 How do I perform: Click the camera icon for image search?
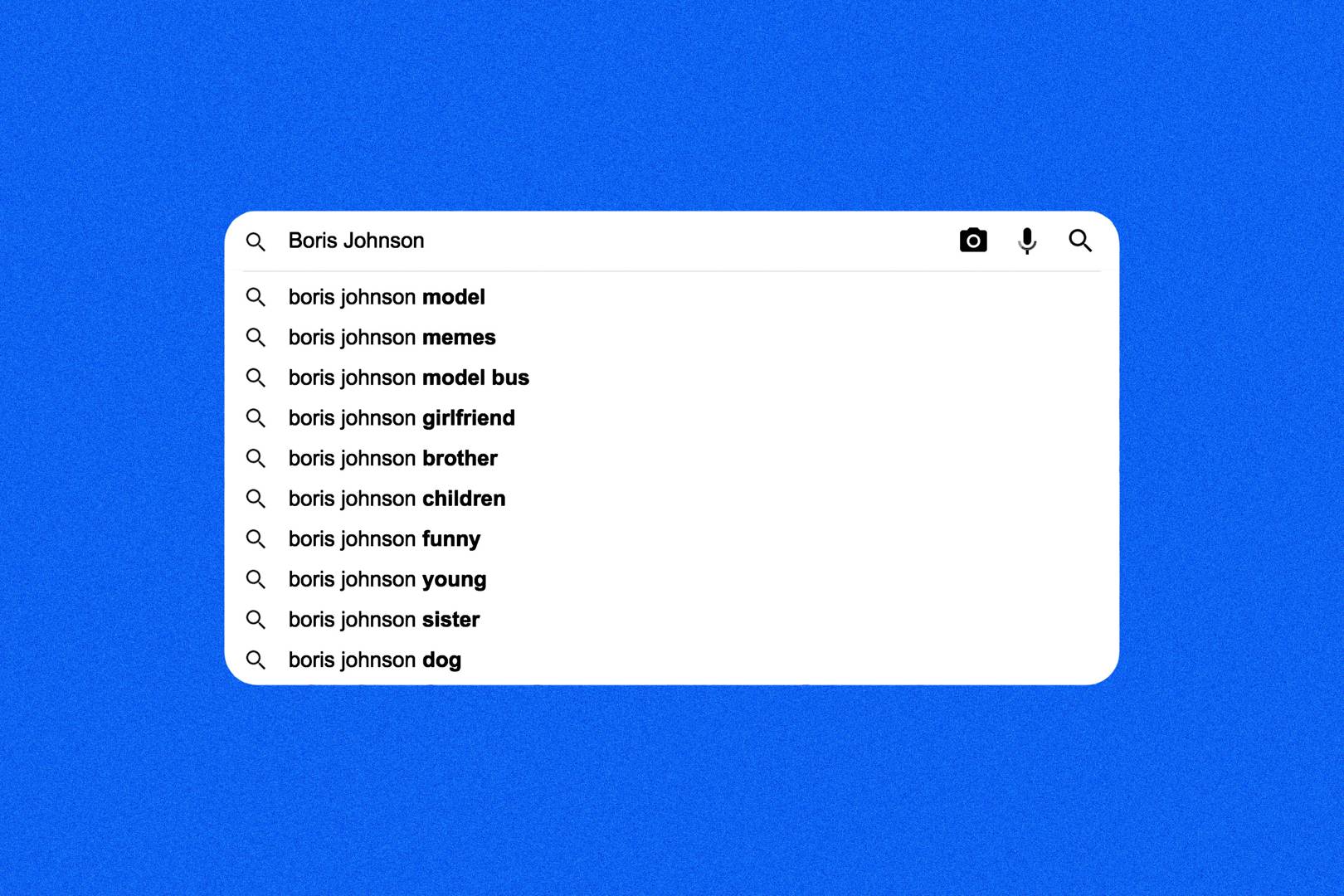pyautogui.click(x=972, y=240)
